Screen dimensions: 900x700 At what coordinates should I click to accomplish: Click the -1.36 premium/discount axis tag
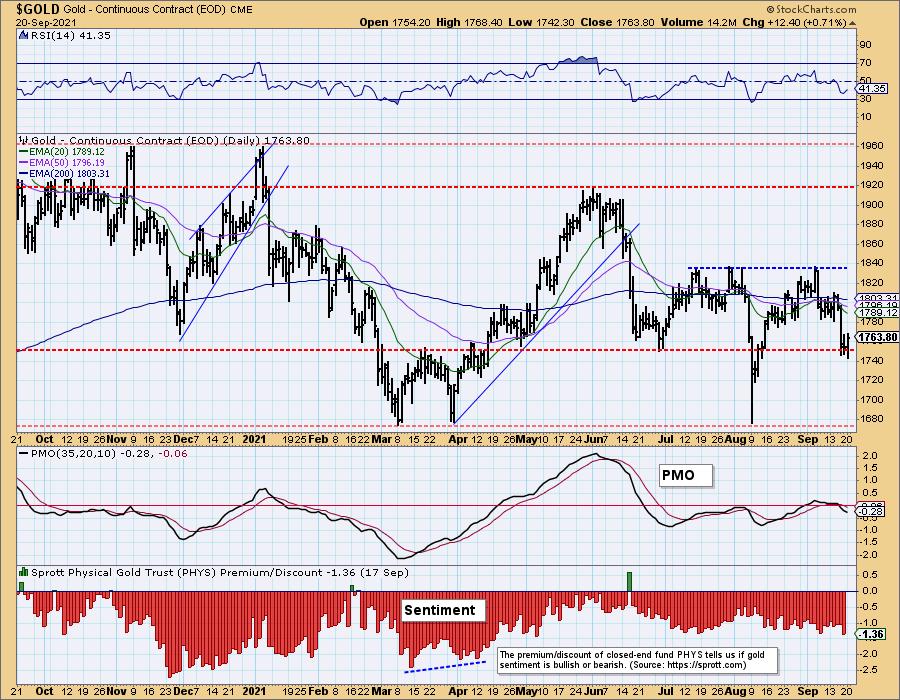(872, 634)
